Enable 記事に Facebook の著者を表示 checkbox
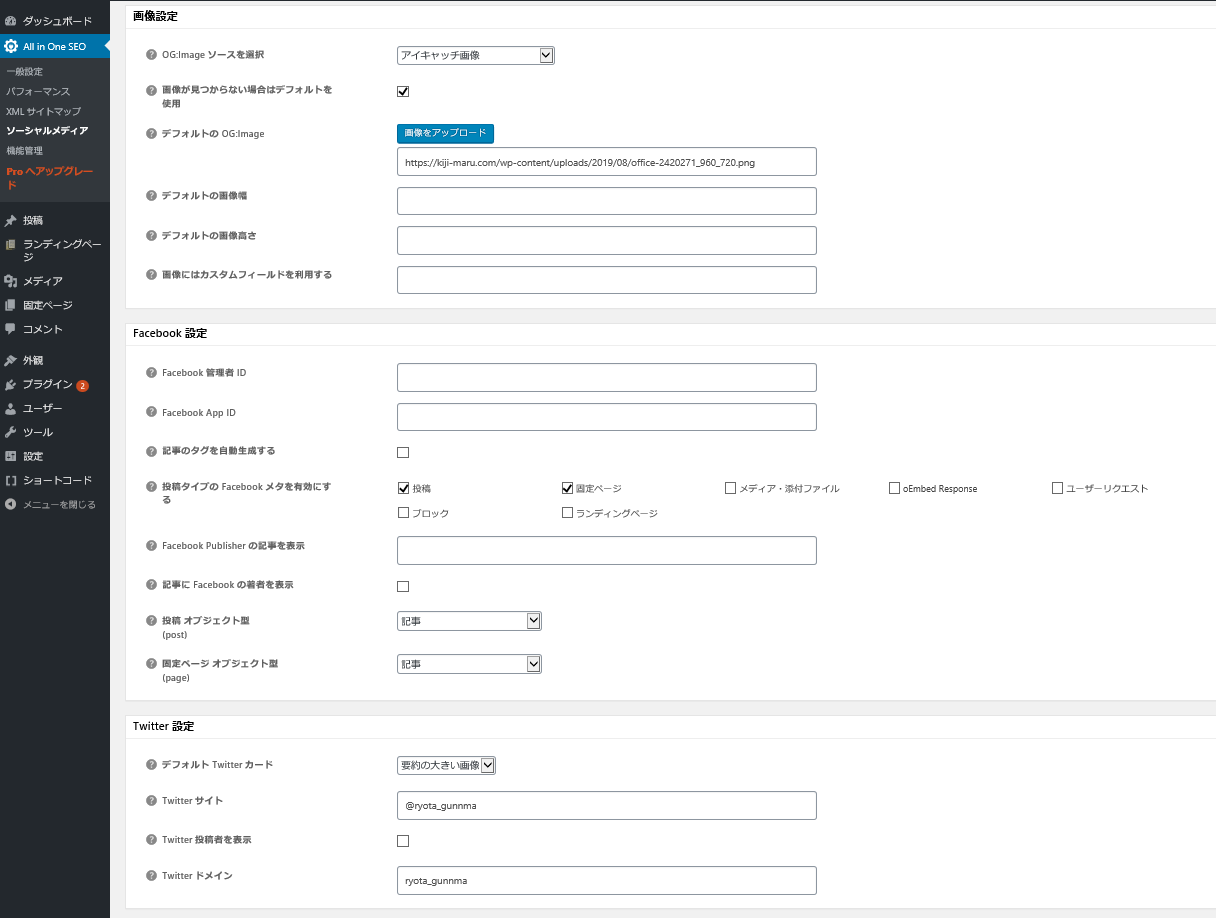The width and height of the screenshot is (1216, 918). (403, 586)
